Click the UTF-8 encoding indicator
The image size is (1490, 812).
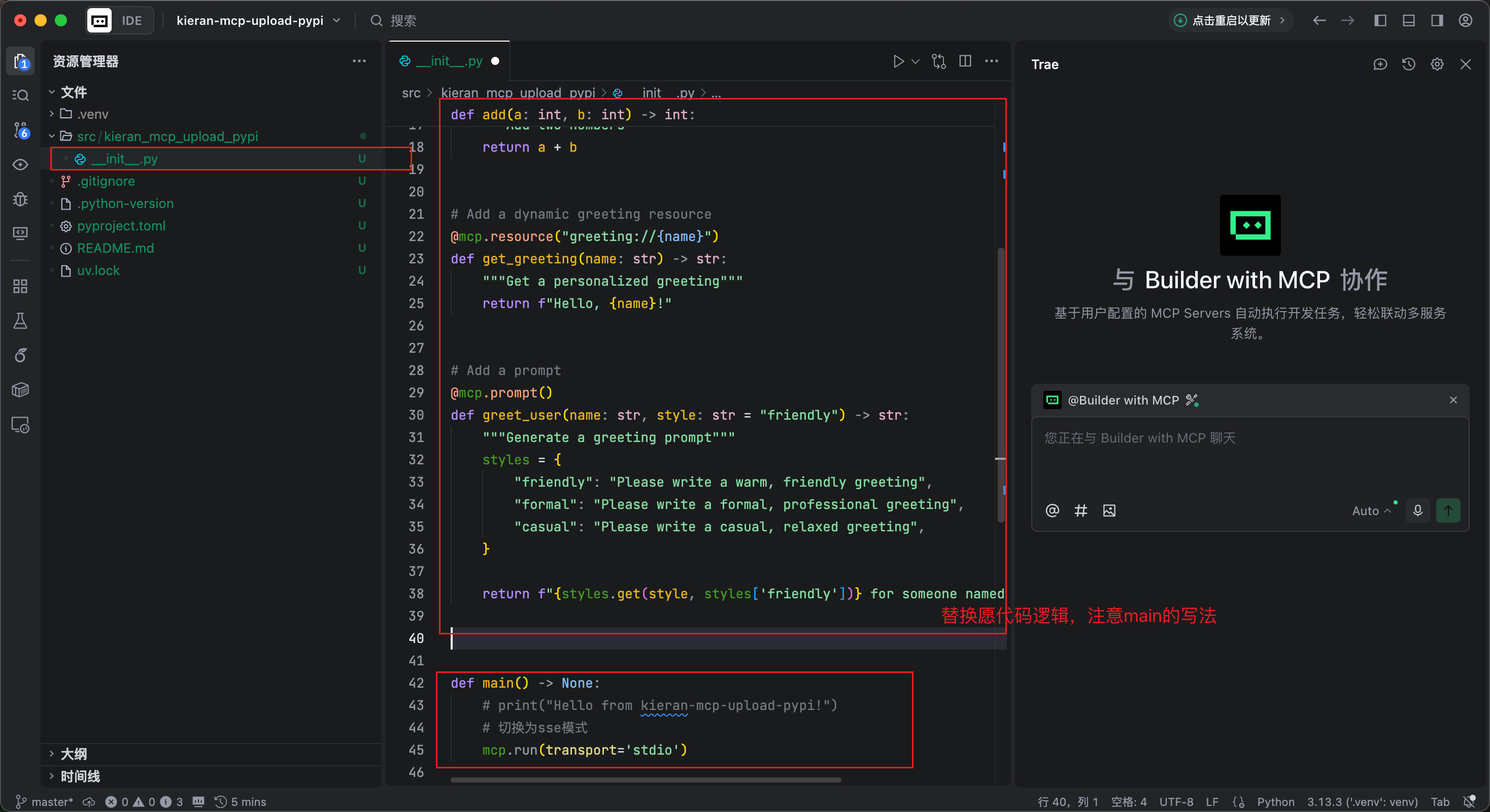coord(1176,801)
